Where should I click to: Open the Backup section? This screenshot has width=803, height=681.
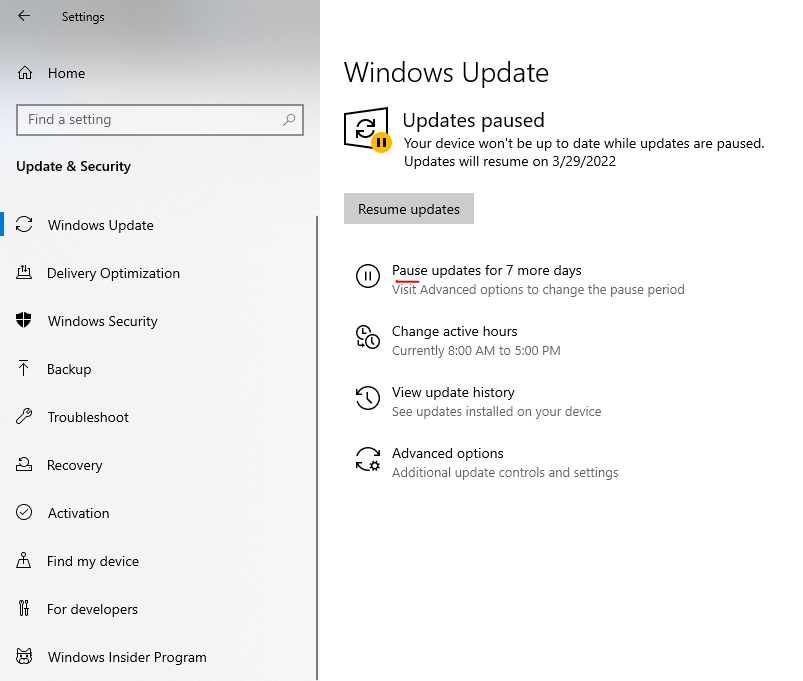click(x=69, y=369)
